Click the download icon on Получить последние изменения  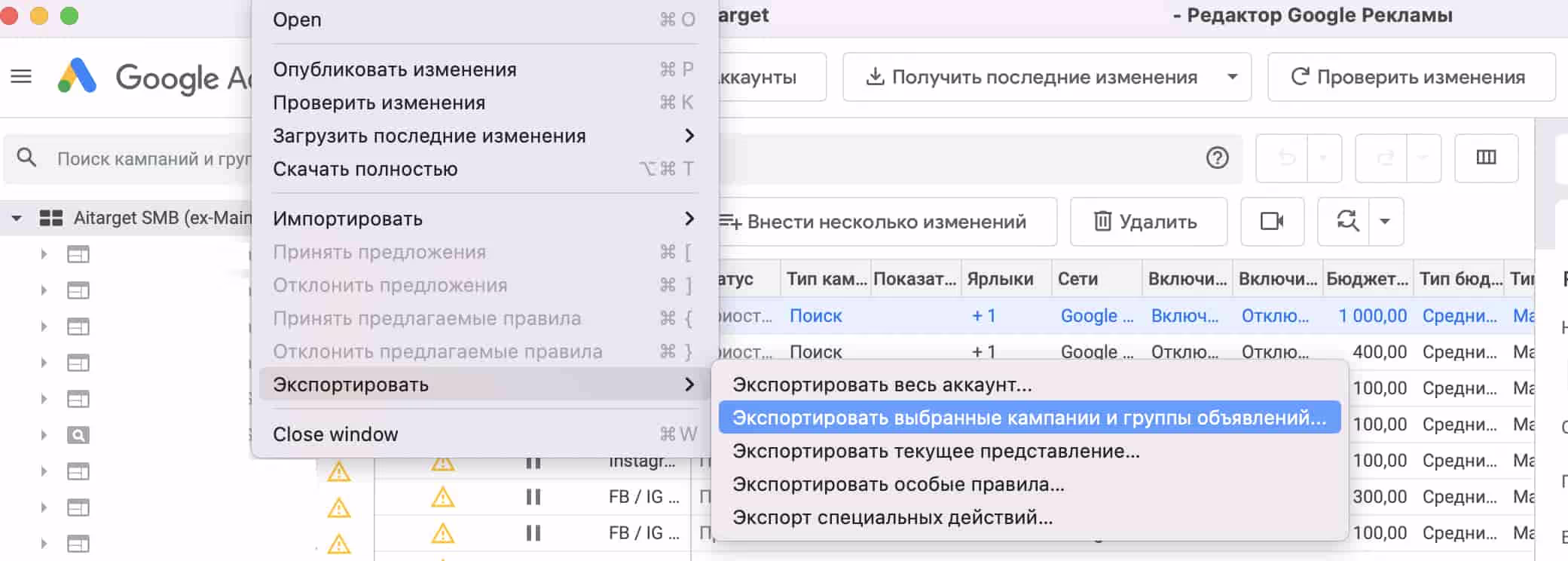875,77
